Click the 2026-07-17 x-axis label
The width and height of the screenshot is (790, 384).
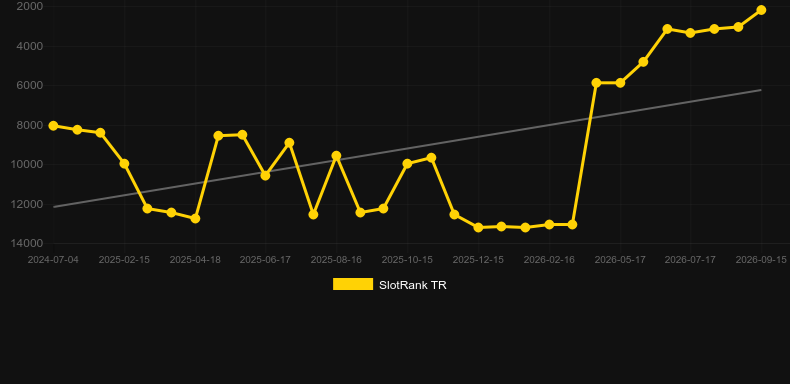tap(690, 260)
